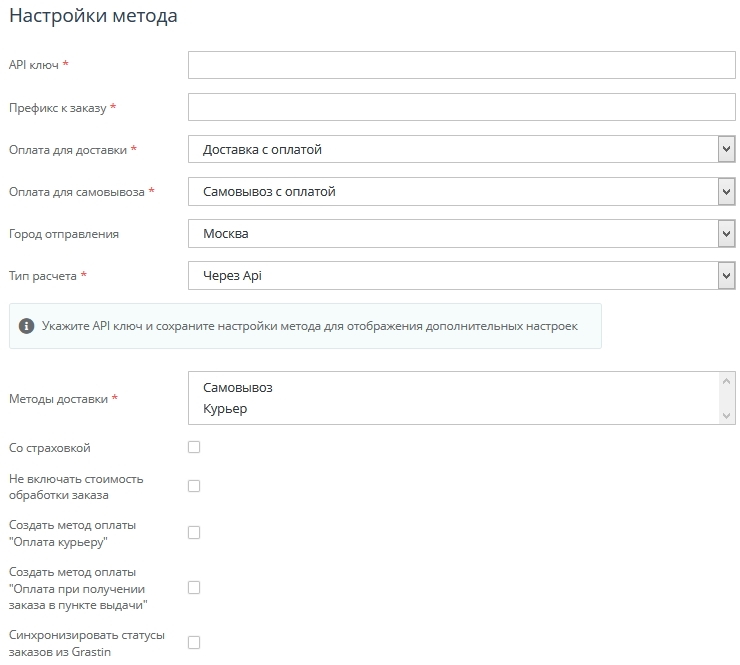Click the info icon in the API key notice

[x=27, y=326]
